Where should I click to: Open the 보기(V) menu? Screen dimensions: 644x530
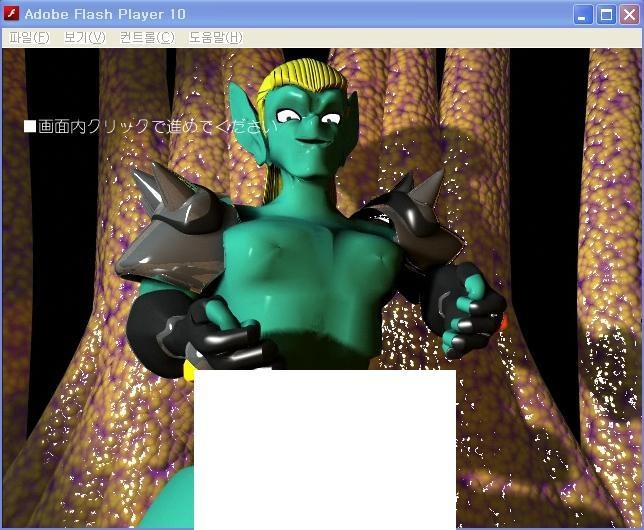(85, 38)
